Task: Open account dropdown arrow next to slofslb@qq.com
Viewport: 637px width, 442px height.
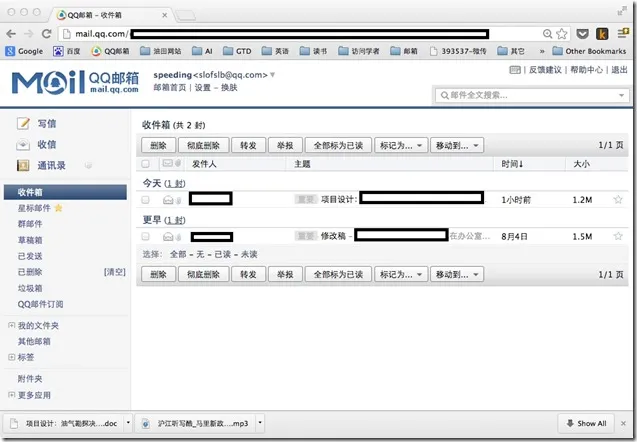Action: click(273, 75)
